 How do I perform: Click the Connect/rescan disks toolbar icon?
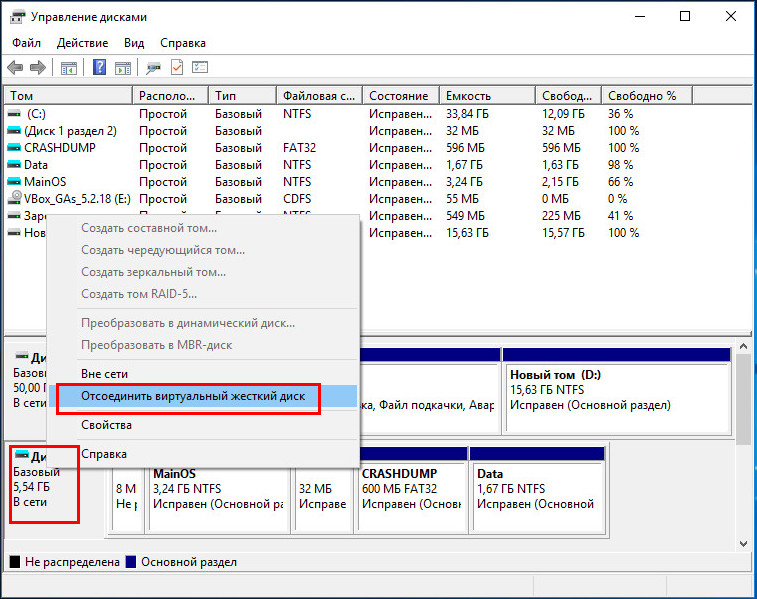pos(154,68)
